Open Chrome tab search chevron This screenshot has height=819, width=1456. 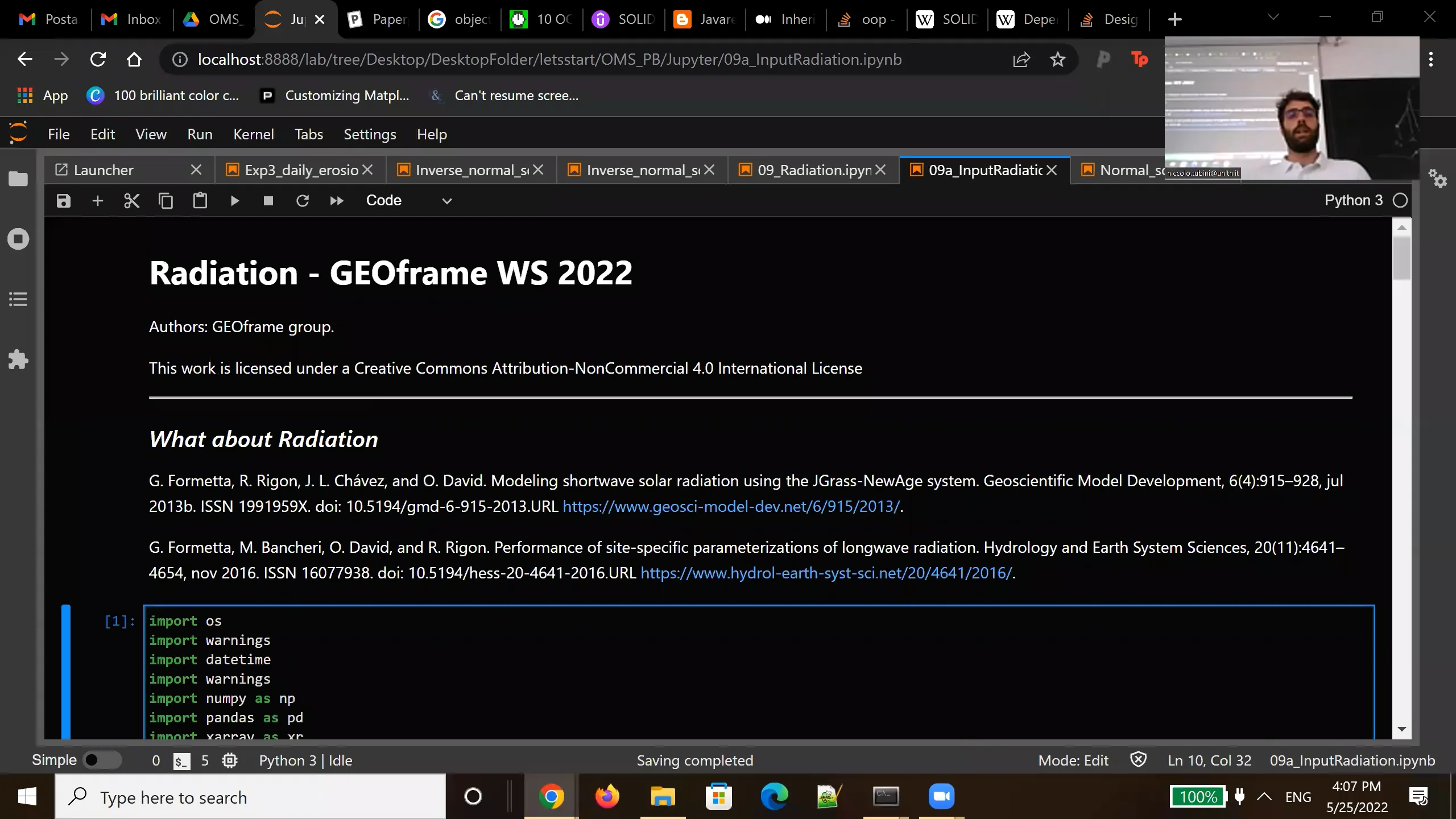pyautogui.click(x=1273, y=17)
